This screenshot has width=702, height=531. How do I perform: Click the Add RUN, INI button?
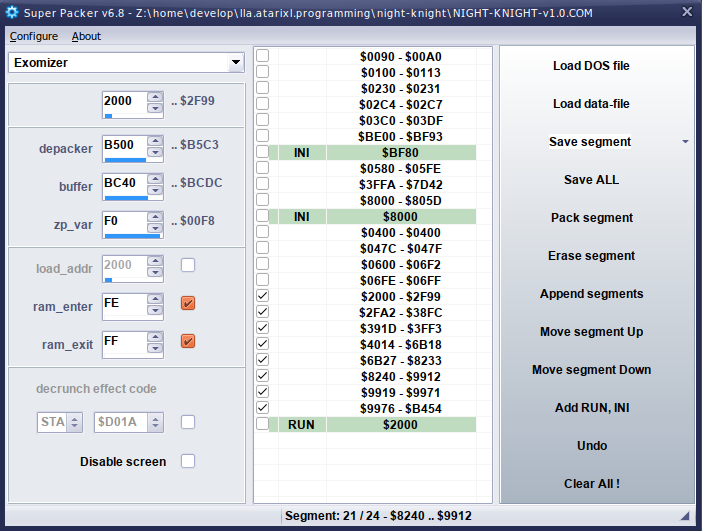[x=591, y=408]
